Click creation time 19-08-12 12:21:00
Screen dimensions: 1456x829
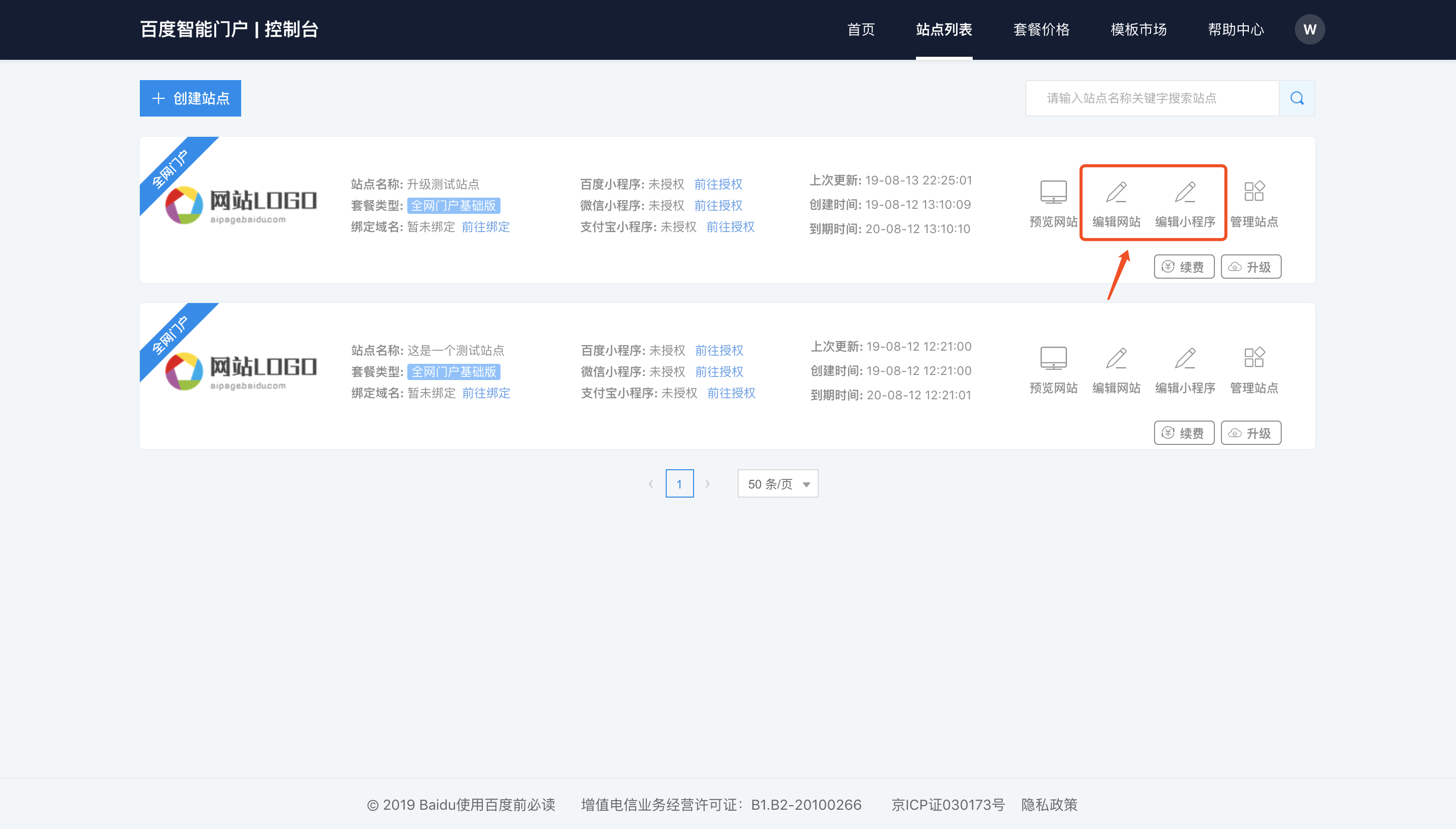pos(918,370)
